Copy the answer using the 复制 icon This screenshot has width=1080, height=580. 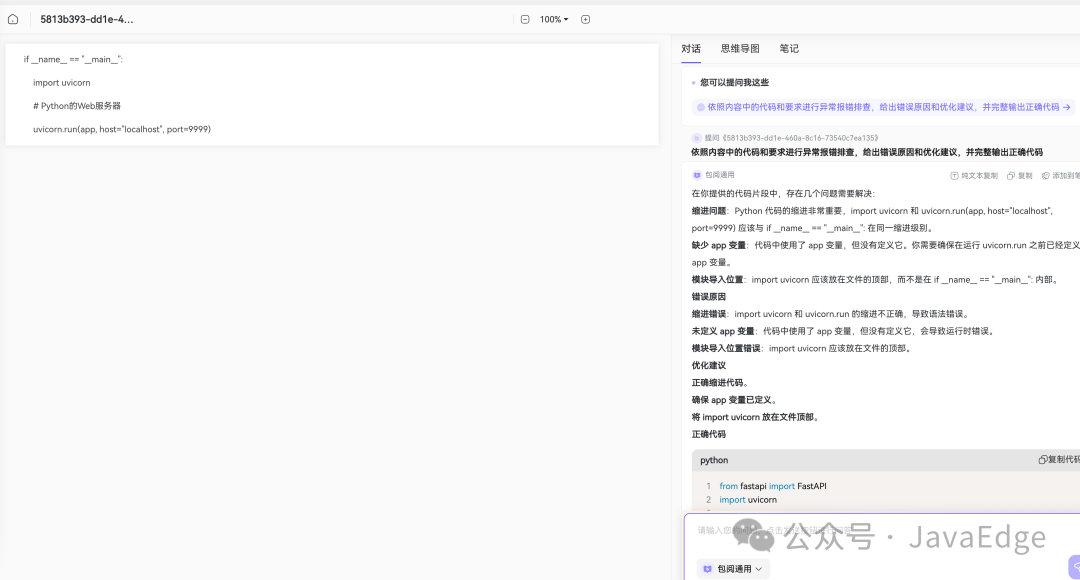(x=1013, y=175)
